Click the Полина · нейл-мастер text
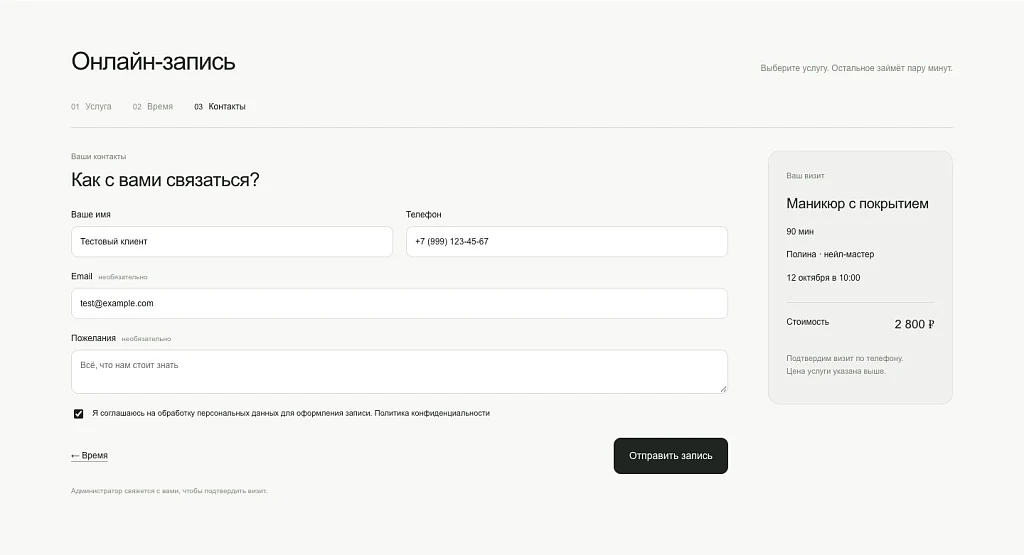Screen dimensions: 1024x555 [x=830, y=255]
